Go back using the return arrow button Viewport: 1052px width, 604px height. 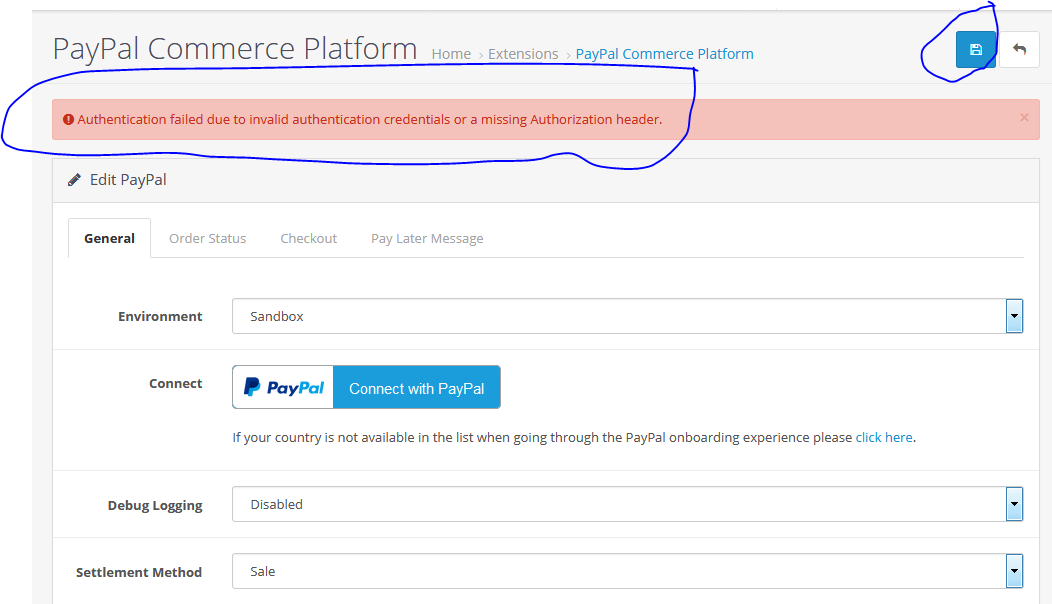[x=1019, y=50]
